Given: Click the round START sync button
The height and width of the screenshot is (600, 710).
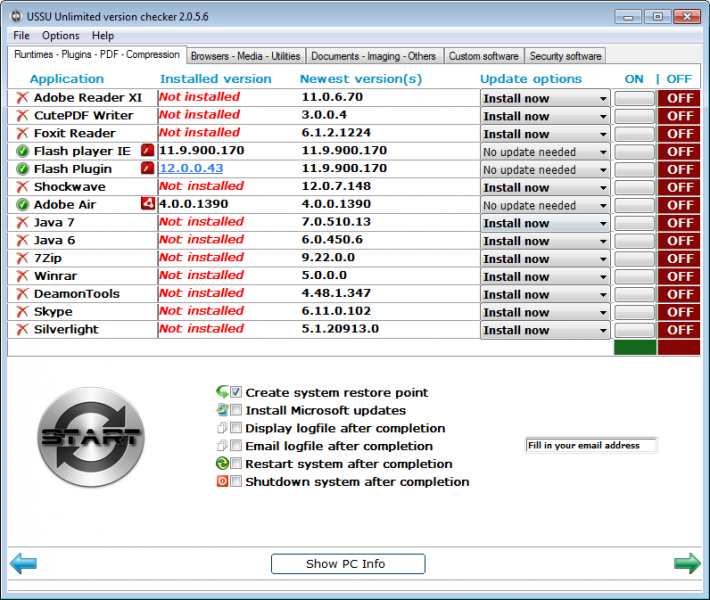Looking at the screenshot, I should [91, 437].
